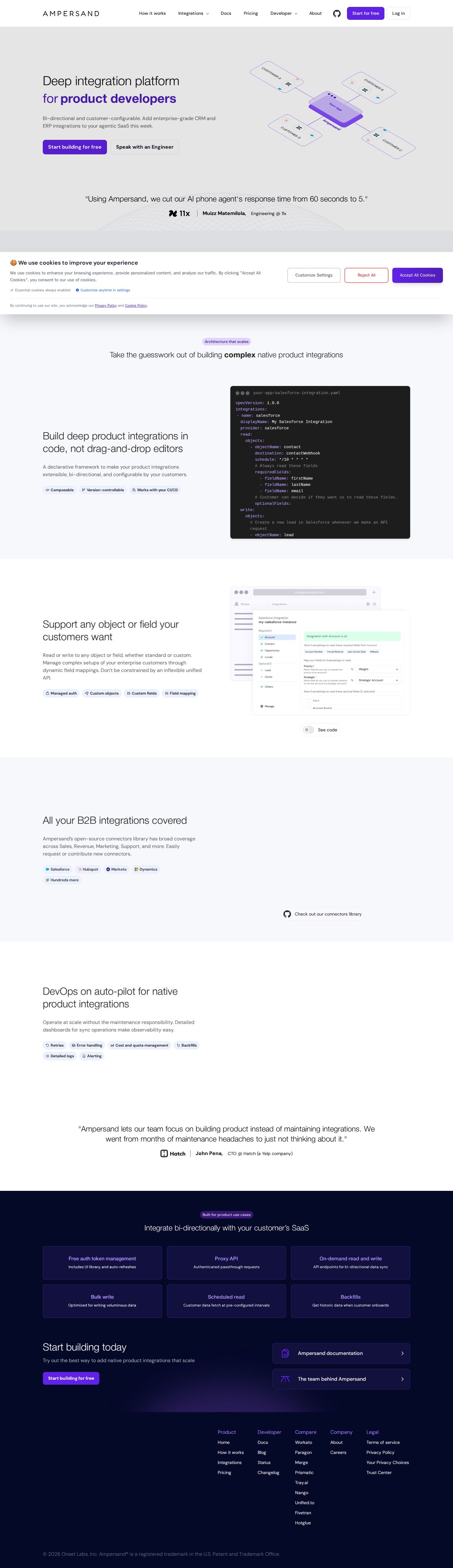453x1568 pixels.
Task: Click Customize Settings in cookie banner
Action: 314,275
